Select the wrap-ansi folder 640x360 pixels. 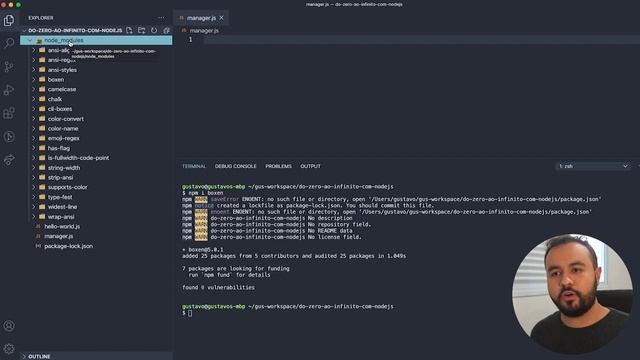pos(96,217)
